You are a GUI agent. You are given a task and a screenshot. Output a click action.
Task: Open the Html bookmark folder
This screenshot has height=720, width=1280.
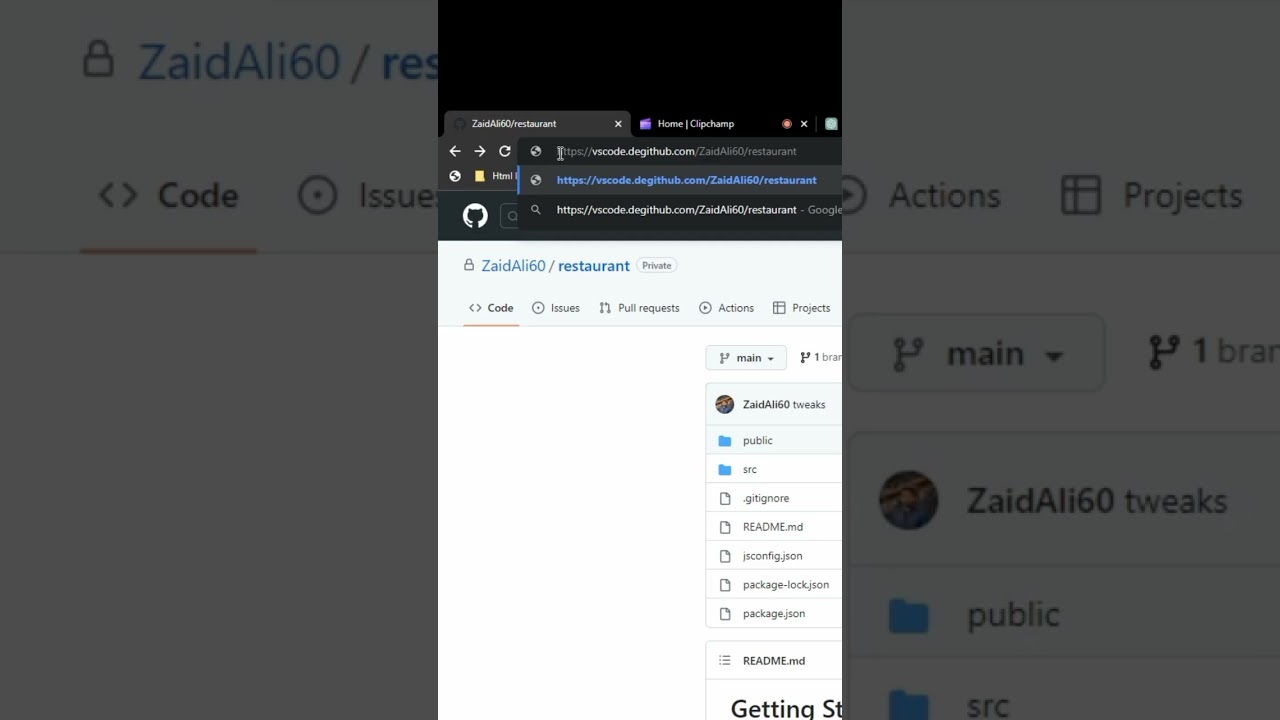(495, 176)
